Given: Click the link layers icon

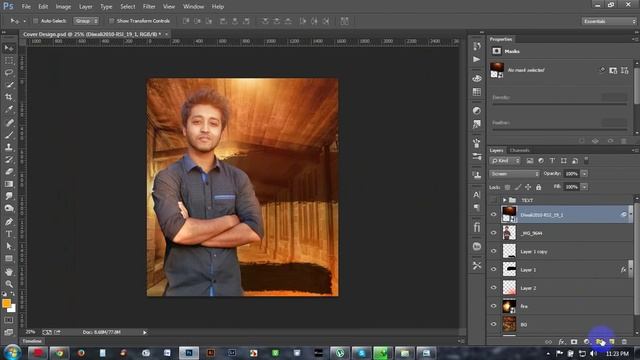Looking at the screenshot, I should 549,342.
